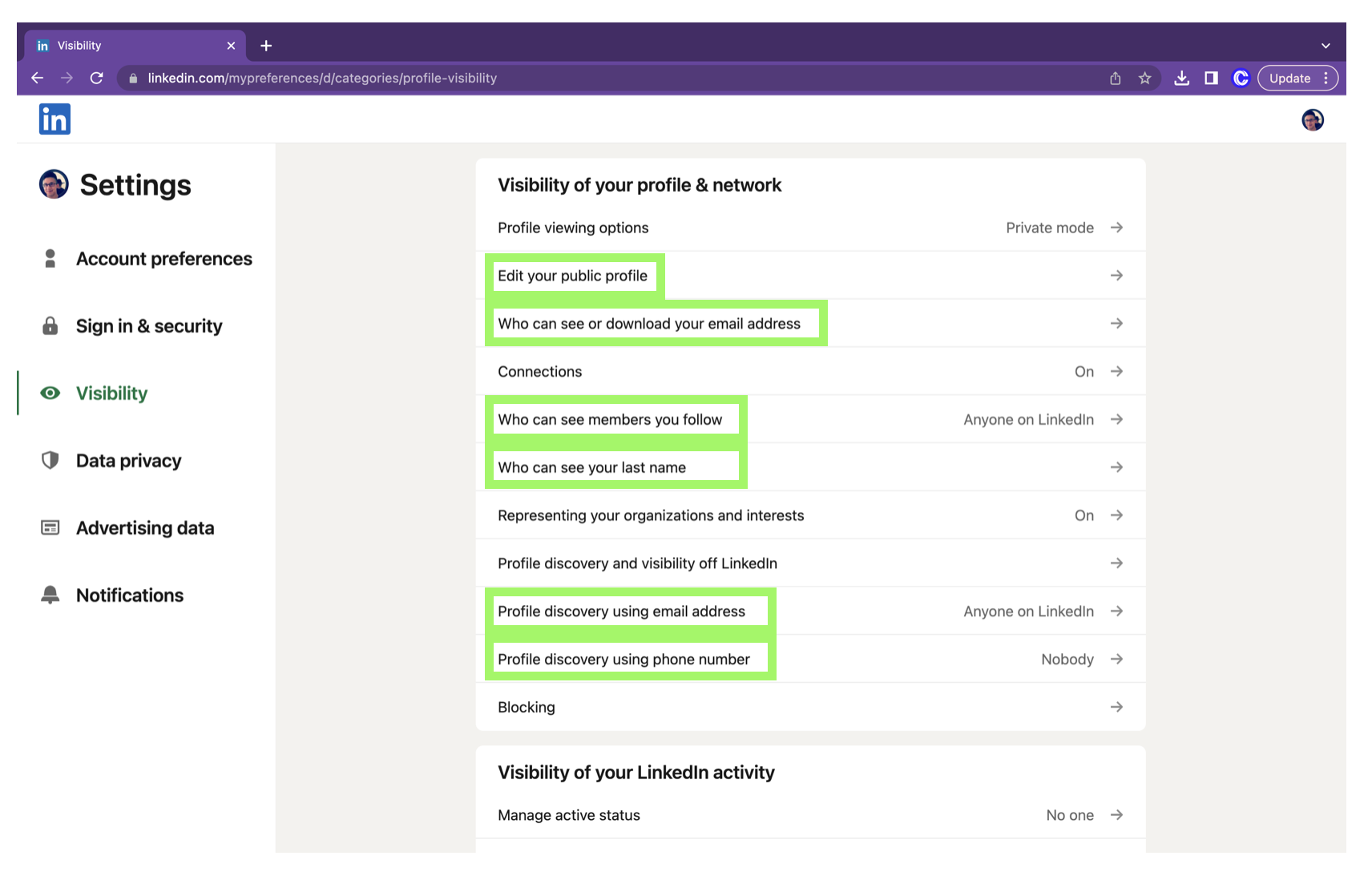Screen dimensions: 1372x880
Task: Open Manage active status
Action: pyautogui.click(x=810, y=815)
